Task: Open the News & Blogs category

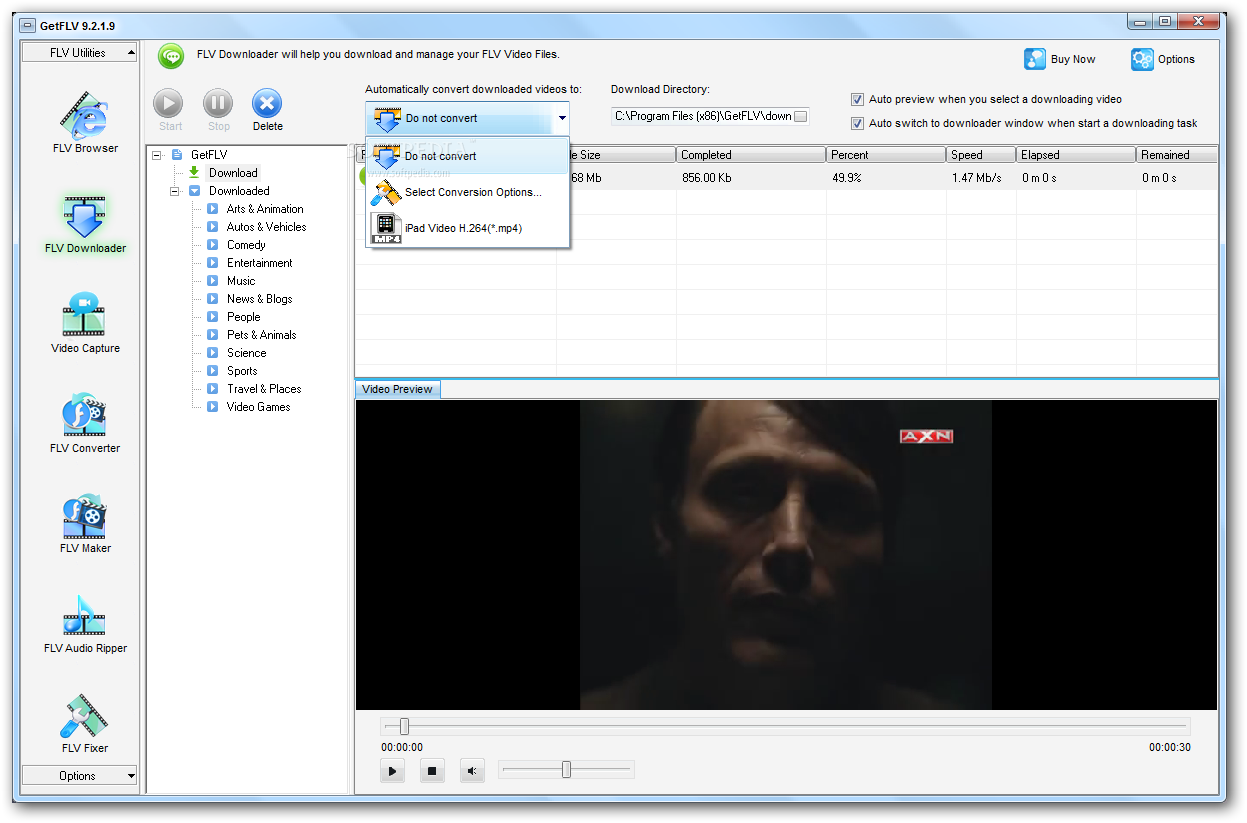Action: 259,299
